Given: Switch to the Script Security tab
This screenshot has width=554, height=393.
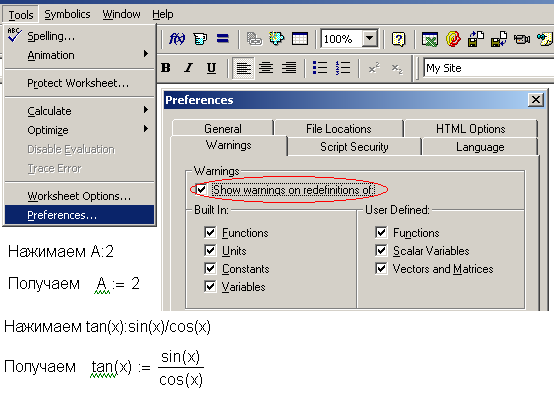Looking at the screenshot, I should point(354,147).
